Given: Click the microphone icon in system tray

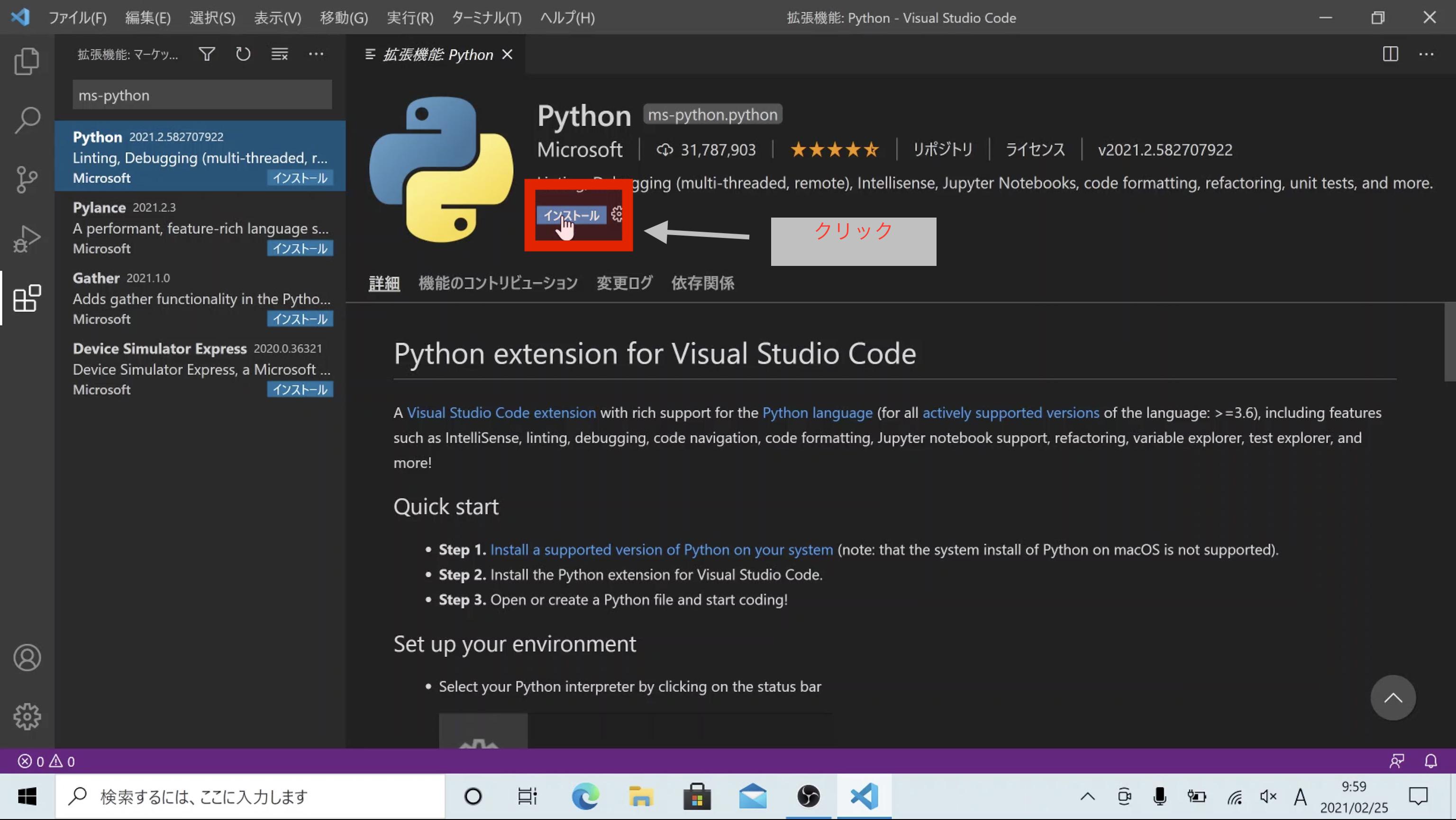Looking at the screenshot, I should [1159, 796].
